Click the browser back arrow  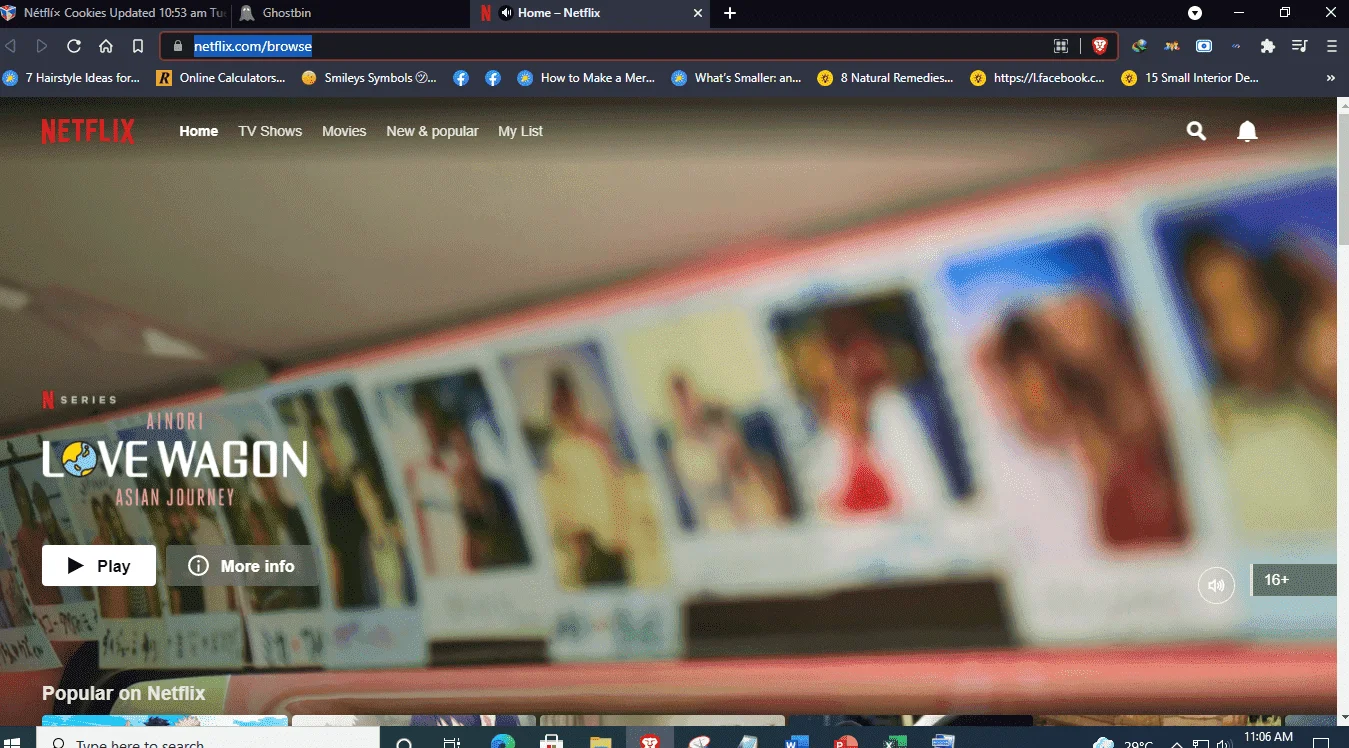(11, 46)
